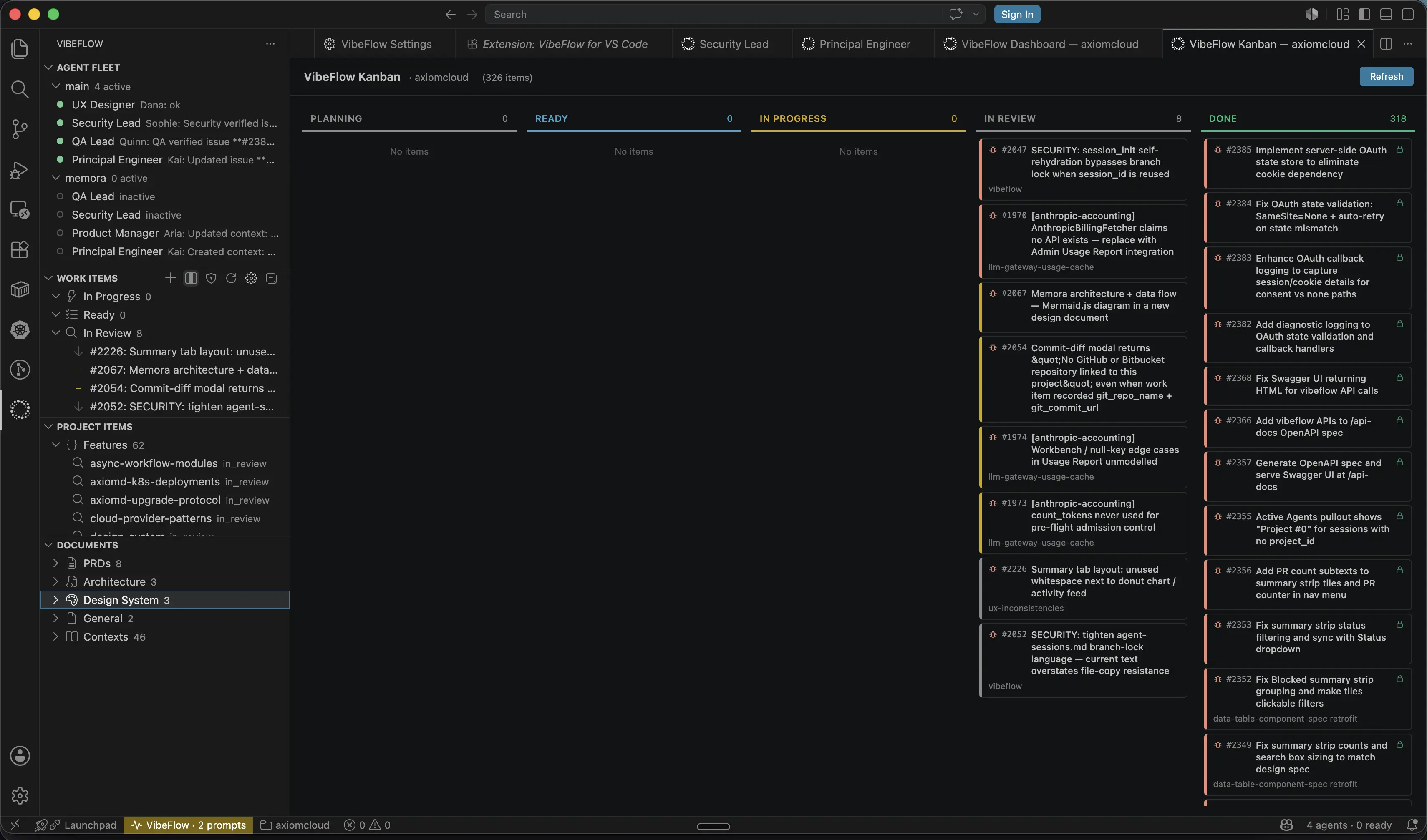
Task: Collapse the PROJECT ITEMS section
Action: [49, 426]
